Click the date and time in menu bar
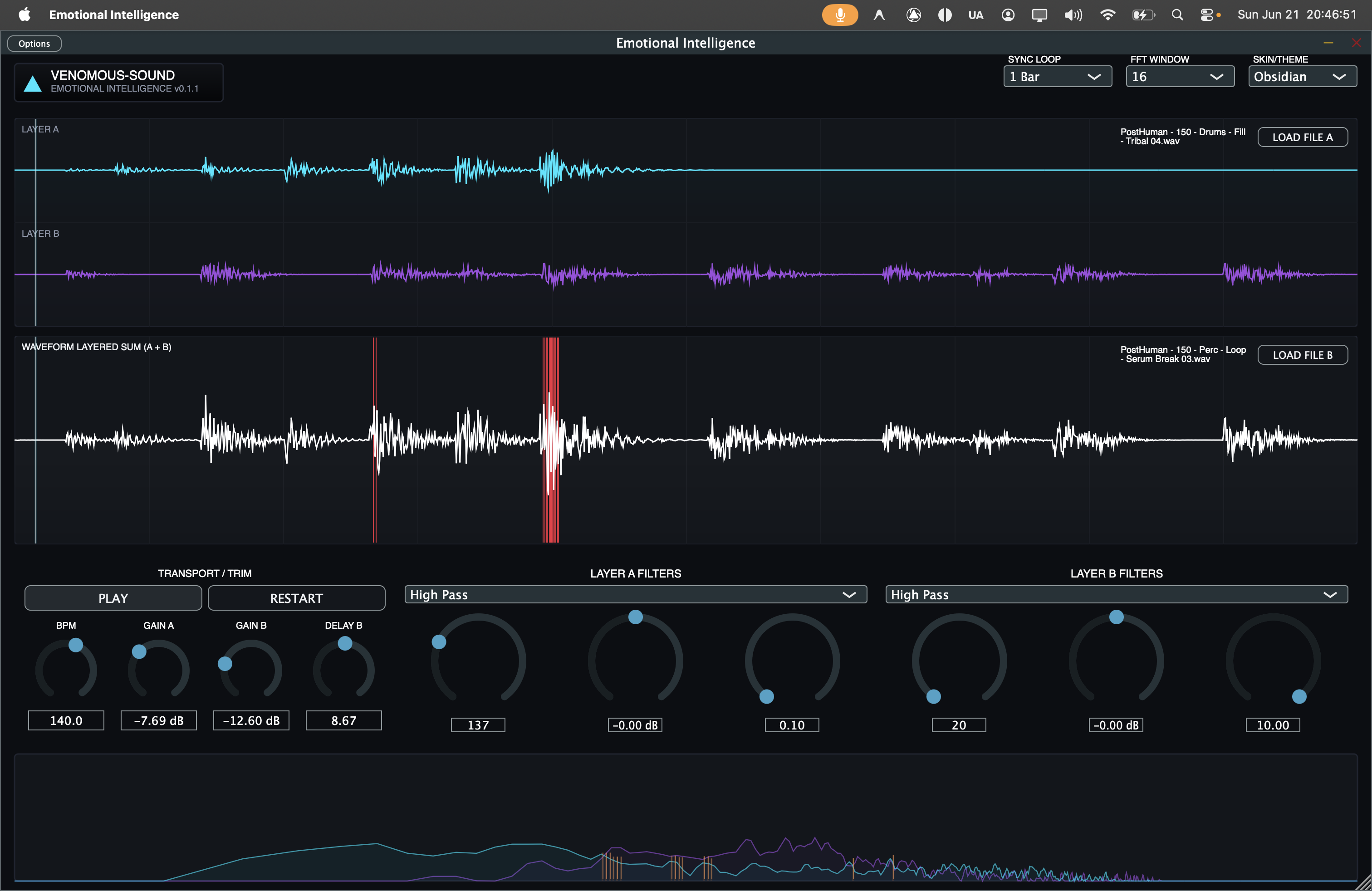 1297,15
